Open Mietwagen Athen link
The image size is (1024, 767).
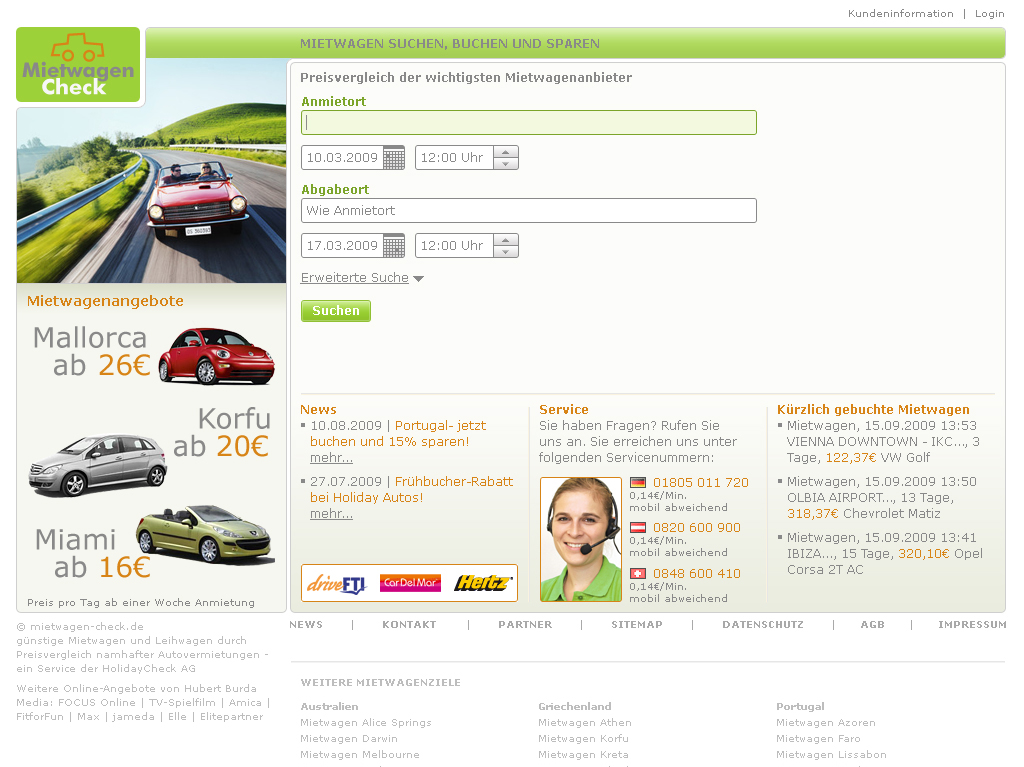(x=584, y=723)
